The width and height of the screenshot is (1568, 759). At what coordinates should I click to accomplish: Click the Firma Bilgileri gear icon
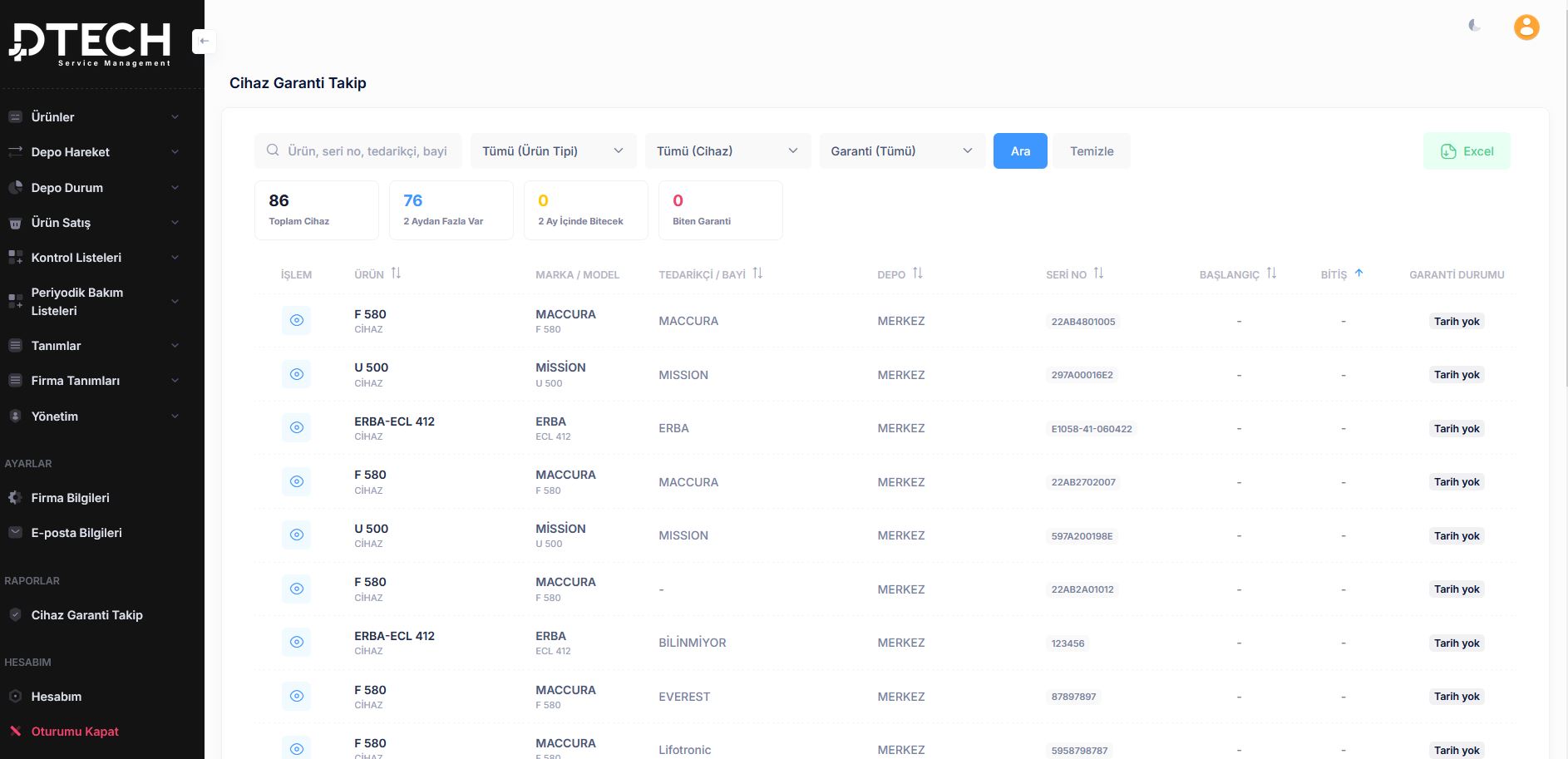click(15, 498)
